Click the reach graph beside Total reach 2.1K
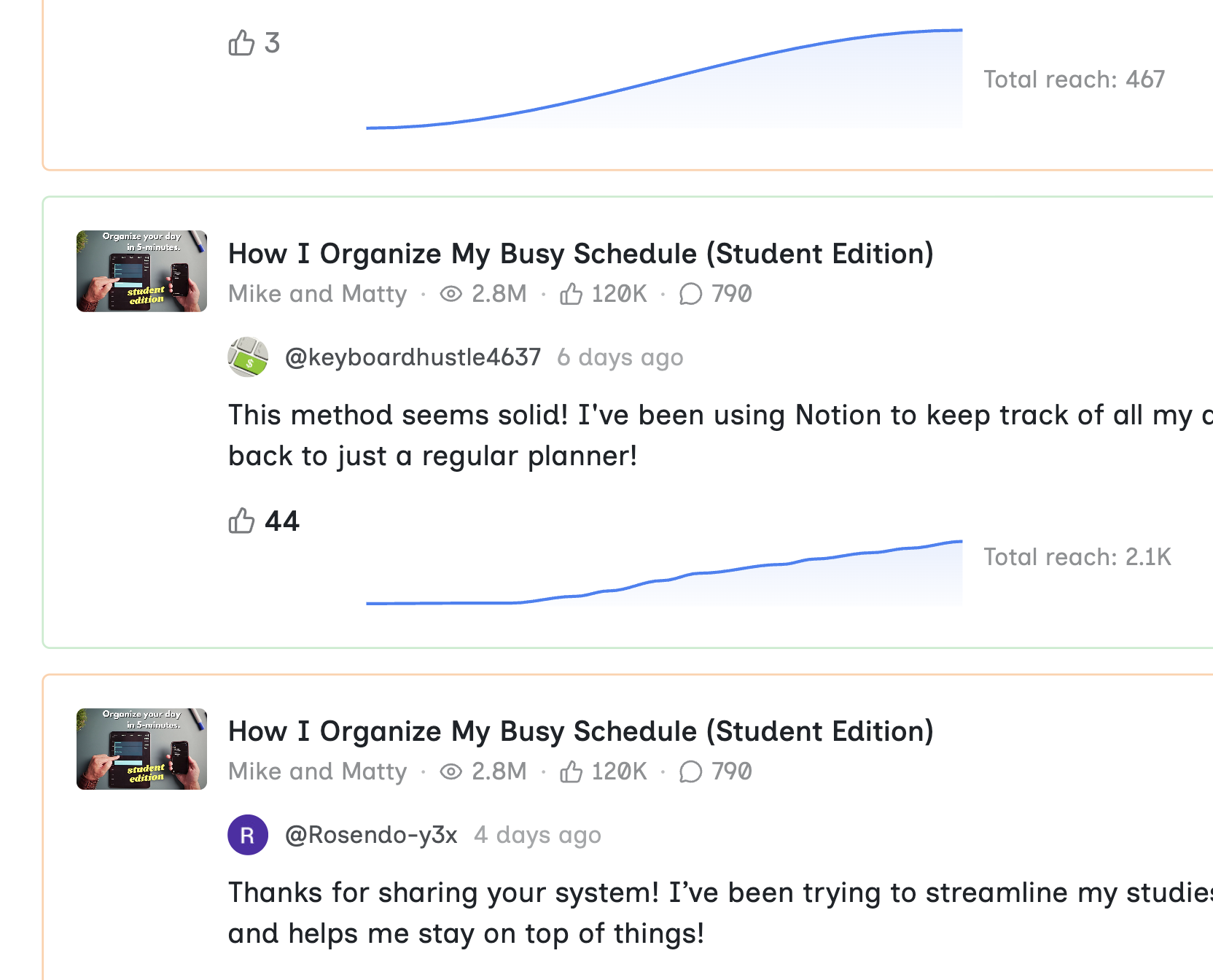 [663, 576]
